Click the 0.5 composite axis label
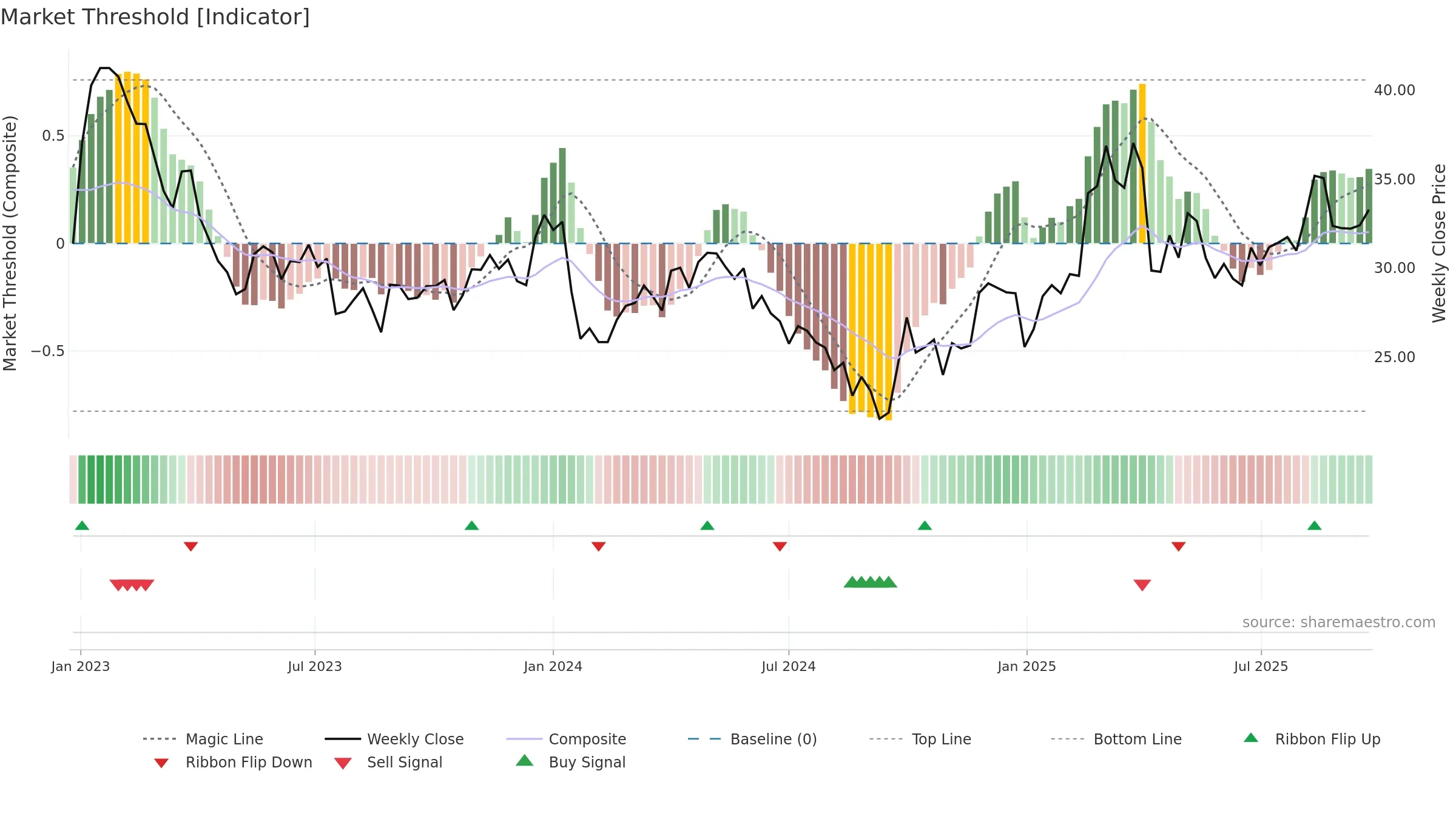 53,136
